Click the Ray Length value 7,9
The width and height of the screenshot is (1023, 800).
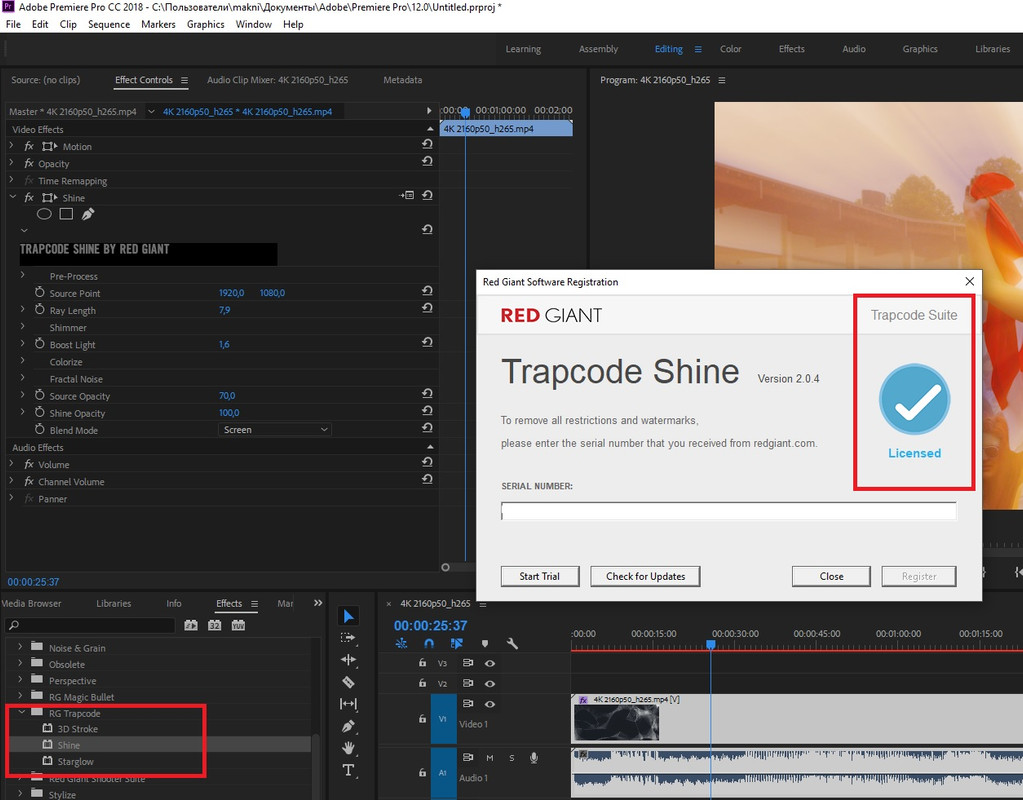[x=224, y=310]
